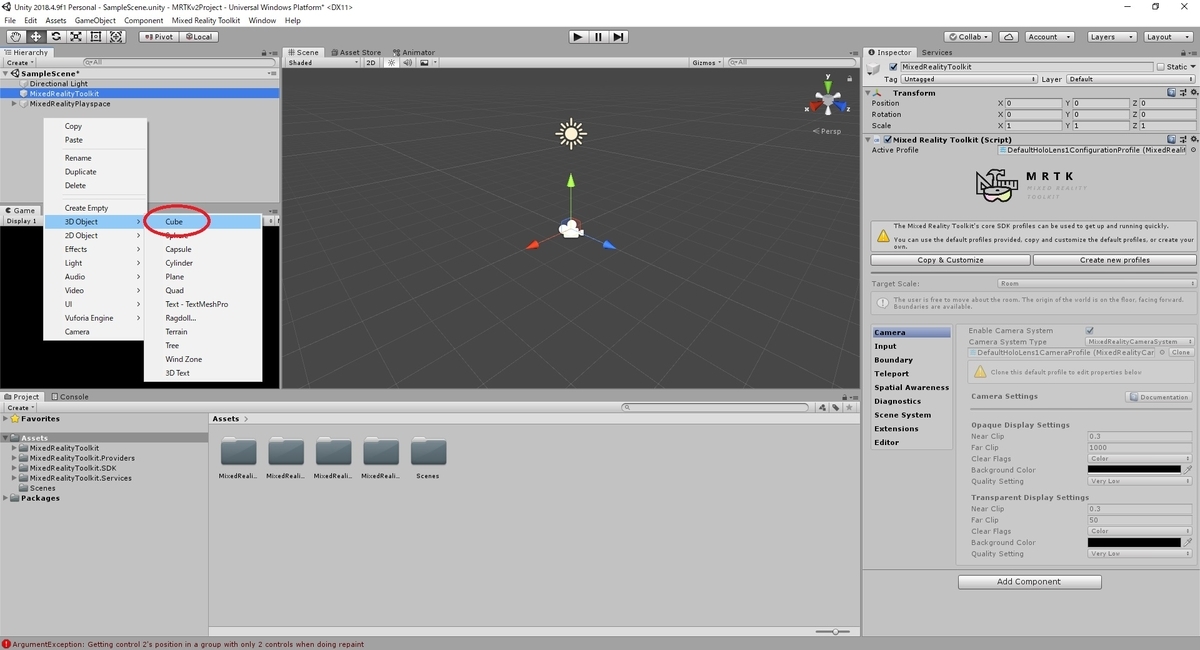Select the Rect Transform tool
Viewport: 1200px width, 650px height.
[96, 37]
